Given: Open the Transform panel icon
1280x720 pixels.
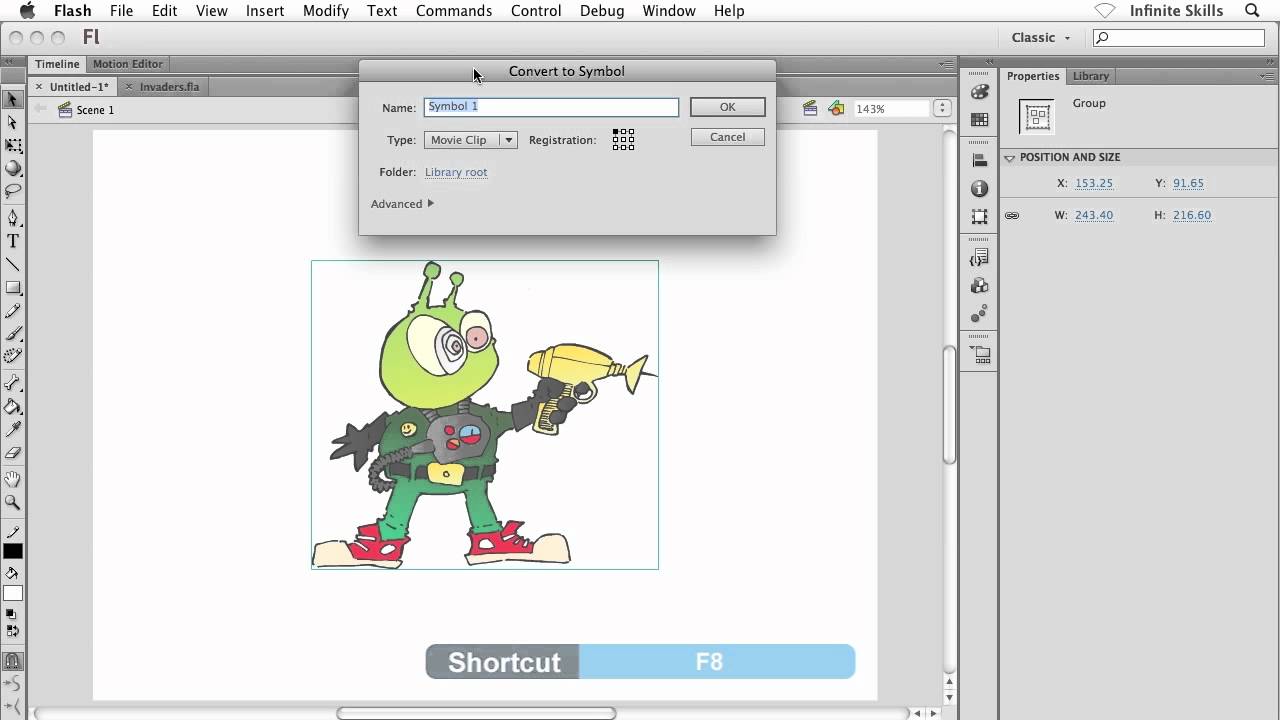Looking at the screenshot, I should point(980,216).
